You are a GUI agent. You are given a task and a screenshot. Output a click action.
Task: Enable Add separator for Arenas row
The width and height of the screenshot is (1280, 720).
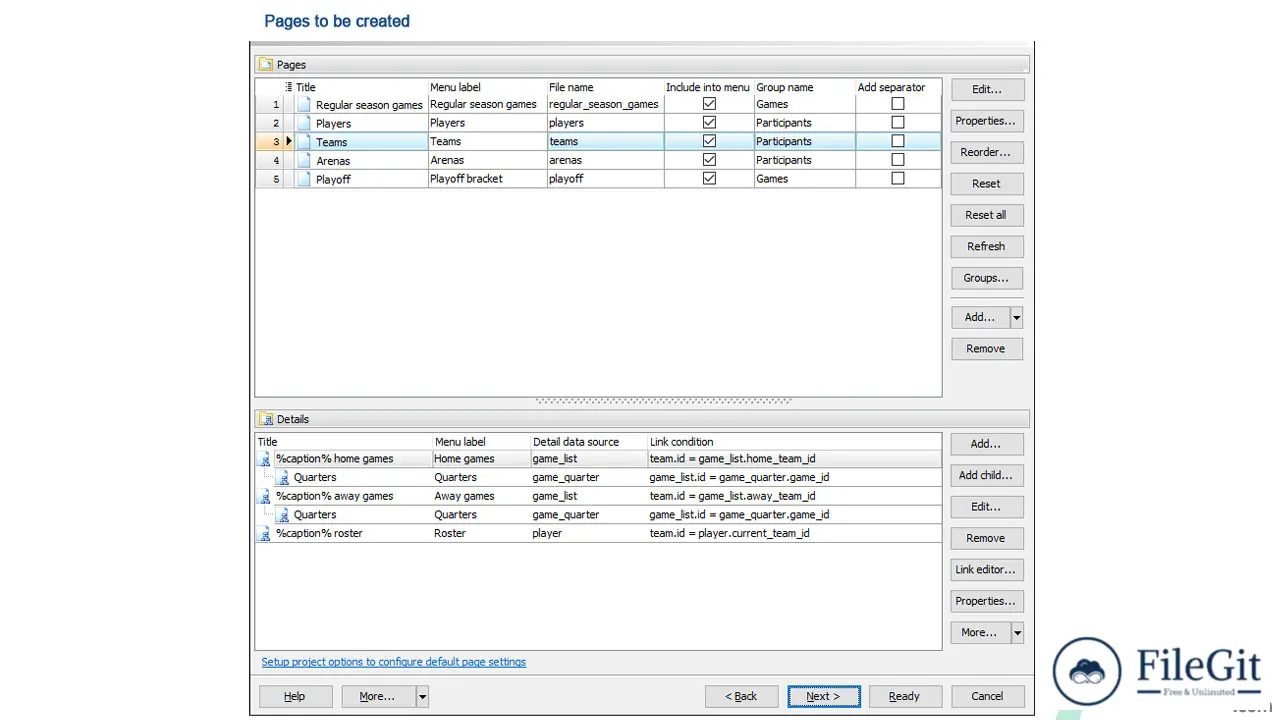point(898,160)
